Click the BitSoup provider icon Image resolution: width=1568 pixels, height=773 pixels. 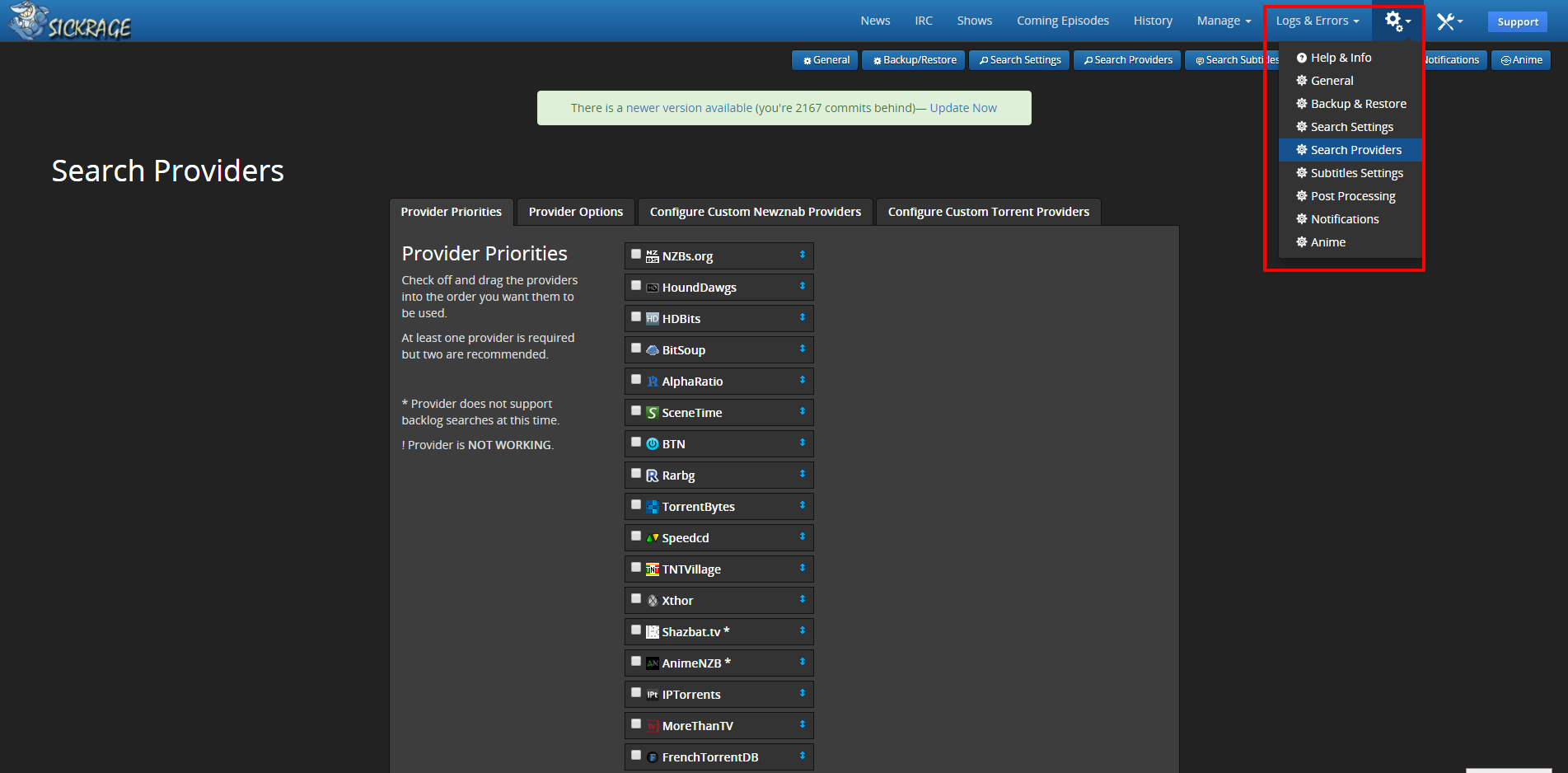[x=653, y=350]
